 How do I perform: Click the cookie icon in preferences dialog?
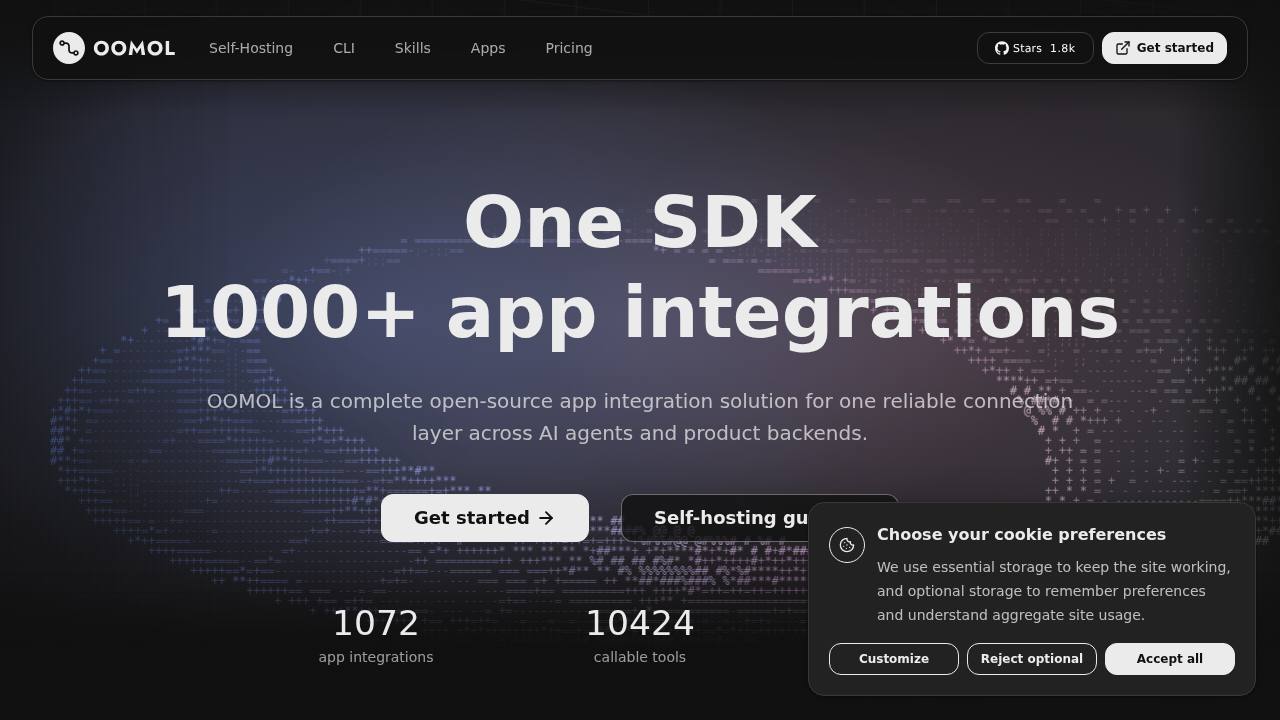[847, 545]
